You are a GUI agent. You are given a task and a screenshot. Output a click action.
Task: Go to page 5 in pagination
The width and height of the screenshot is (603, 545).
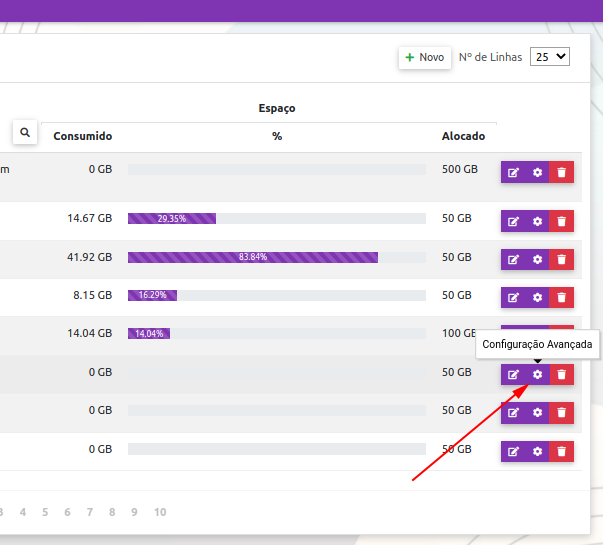click(45, 512)
